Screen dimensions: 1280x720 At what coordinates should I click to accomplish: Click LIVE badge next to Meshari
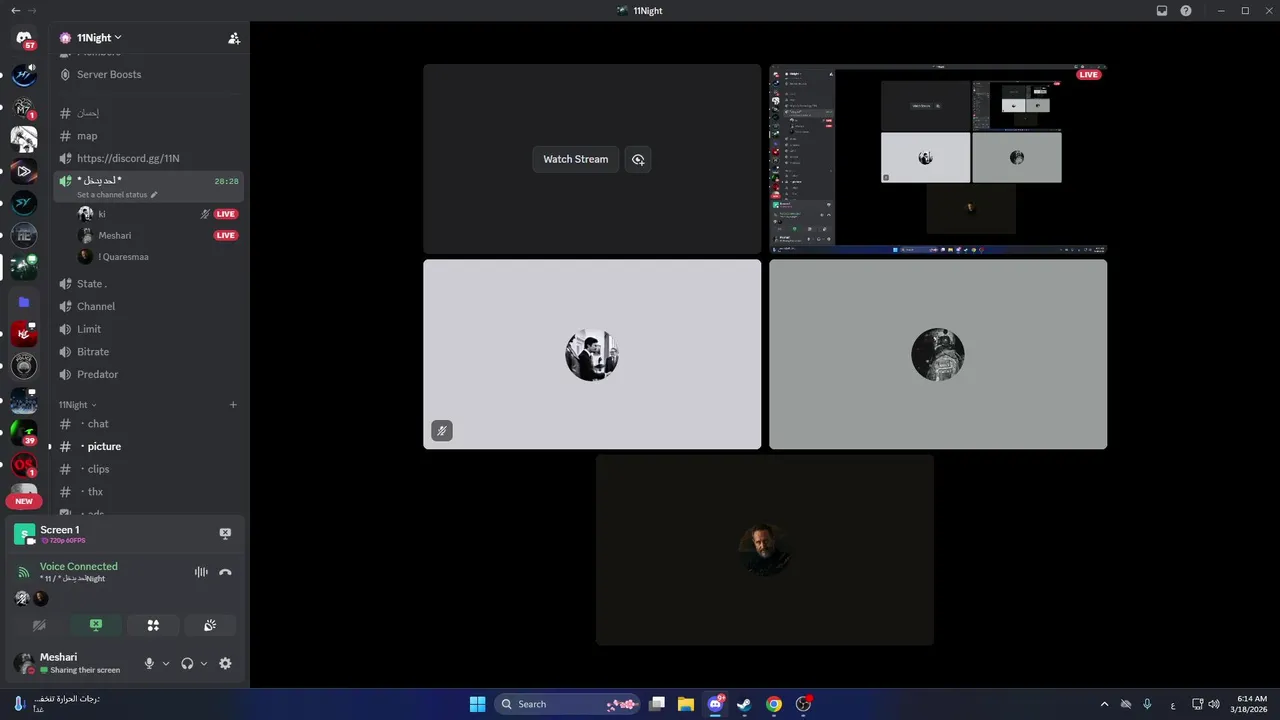tap(226, 236)
